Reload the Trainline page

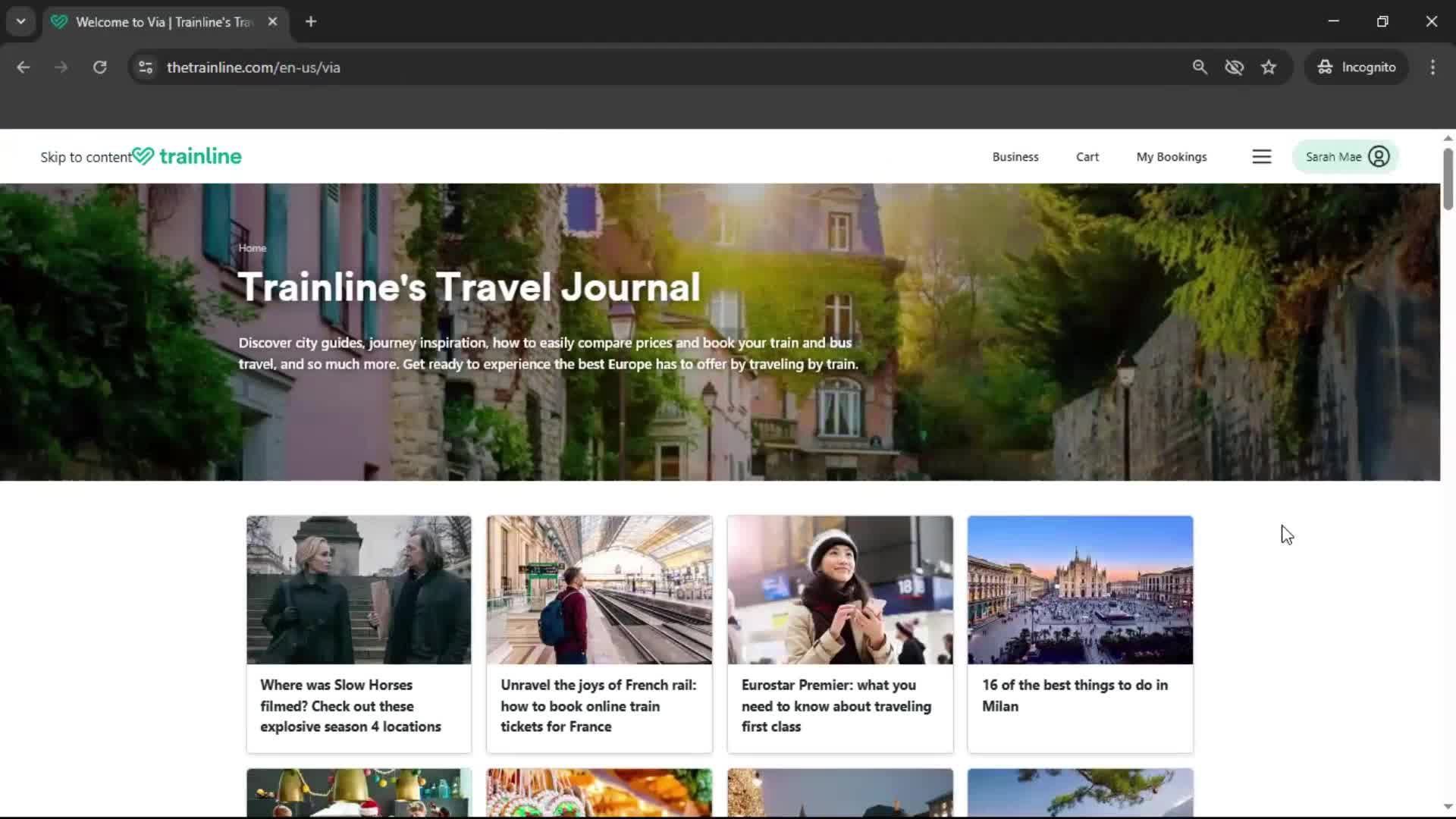99,67
